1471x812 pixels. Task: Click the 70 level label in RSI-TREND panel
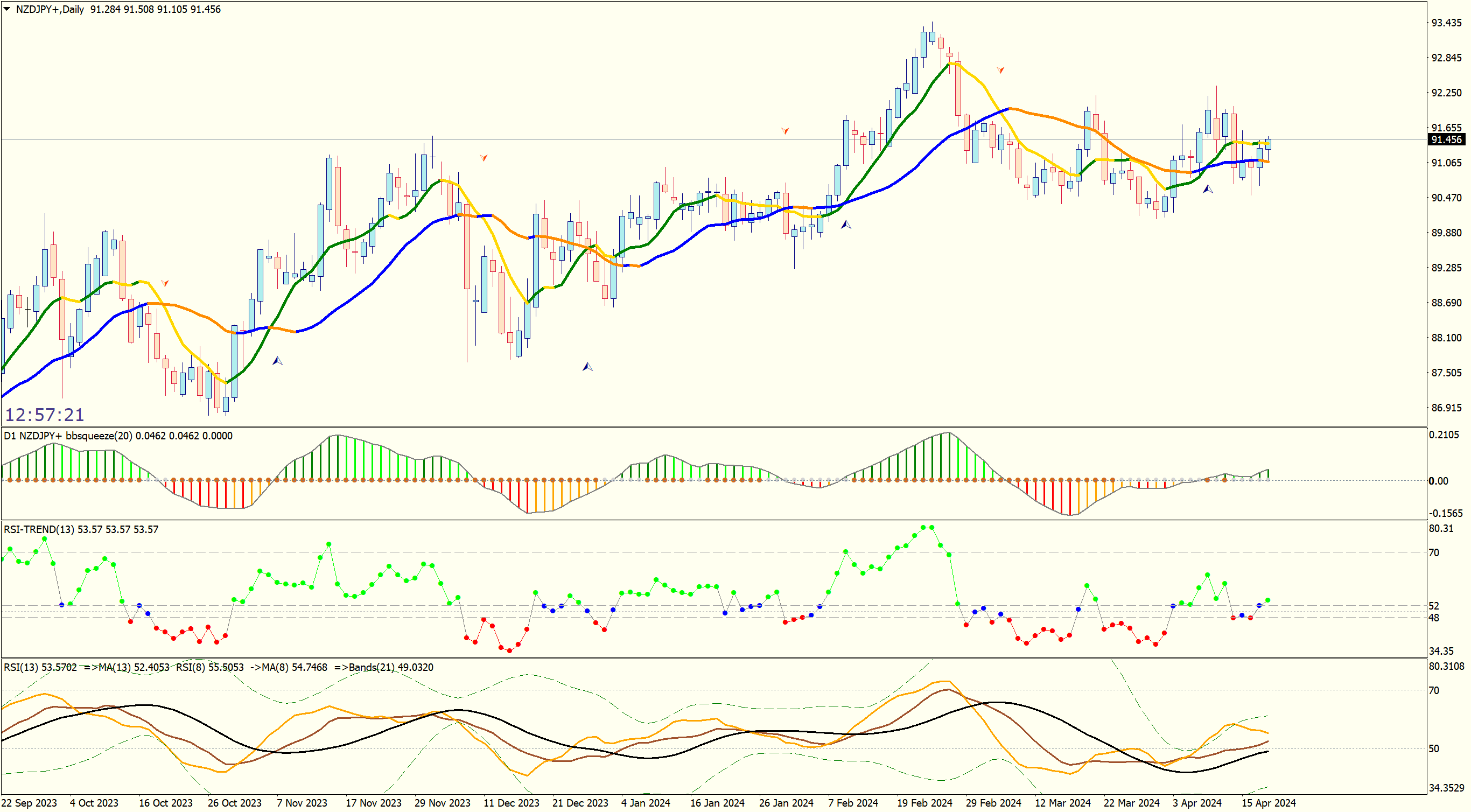(x=1434, y=552)
